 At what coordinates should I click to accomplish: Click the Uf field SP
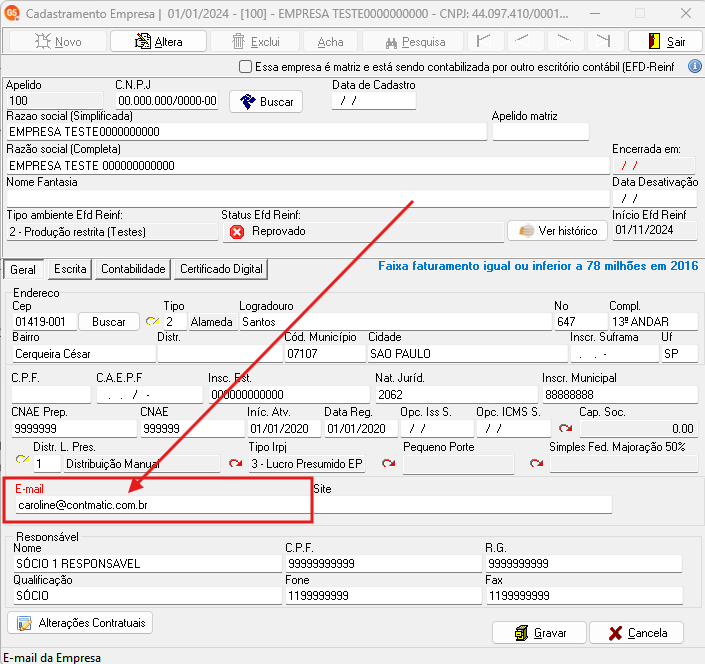point(679,354)
